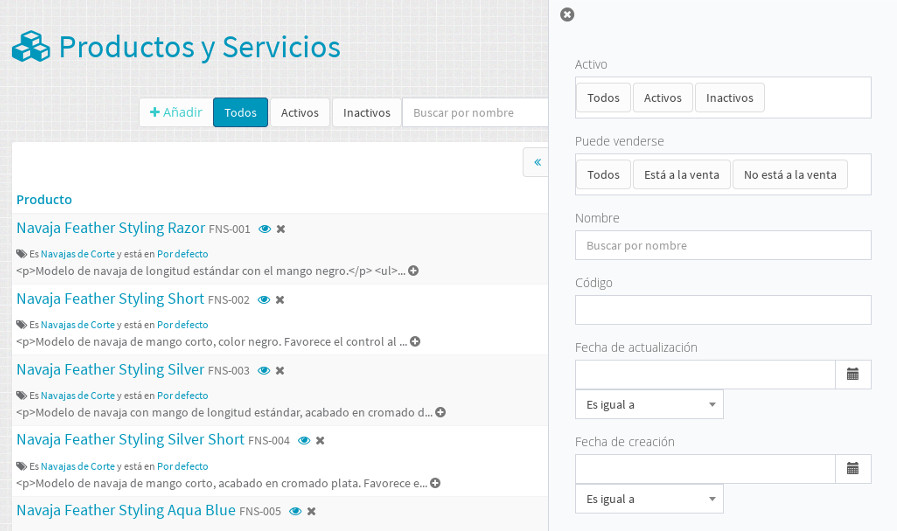The height and width of the screenshot is (531, 897).
Task: Choose 'No está a la venta' filter option
Action: [x=790, y=175]
